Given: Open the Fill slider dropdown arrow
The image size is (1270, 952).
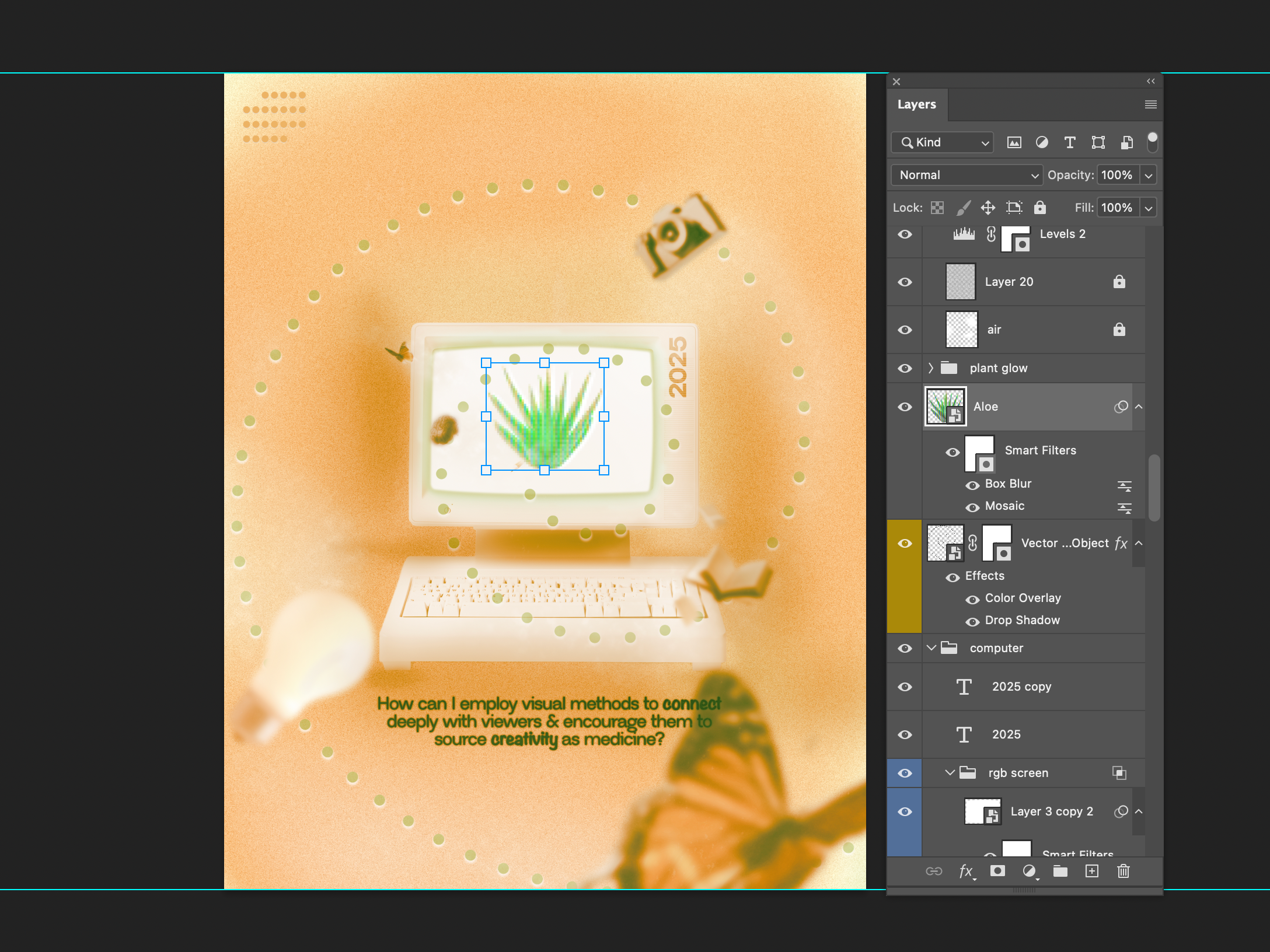Looking at the screenshot, I should click(x=1149, y=208).
